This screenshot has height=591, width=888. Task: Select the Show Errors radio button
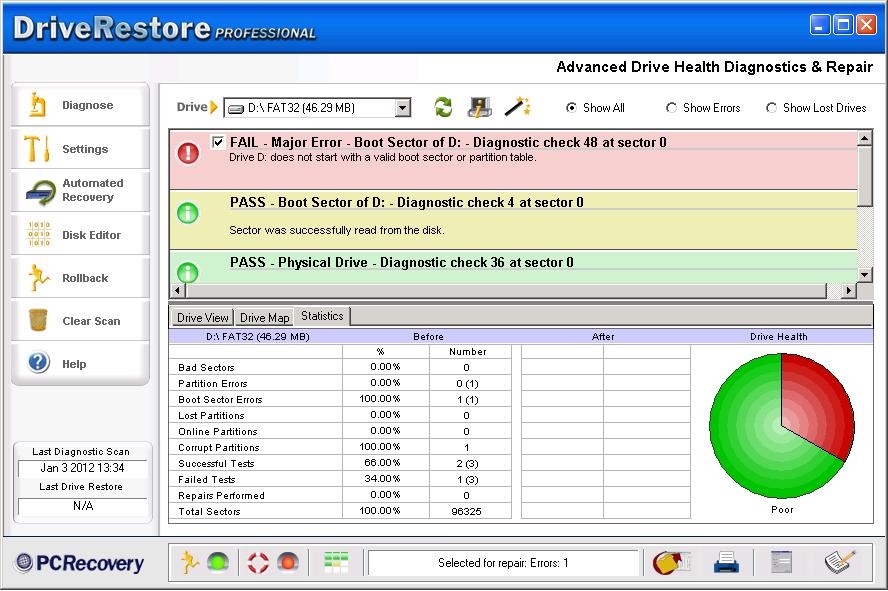[671, 108]
